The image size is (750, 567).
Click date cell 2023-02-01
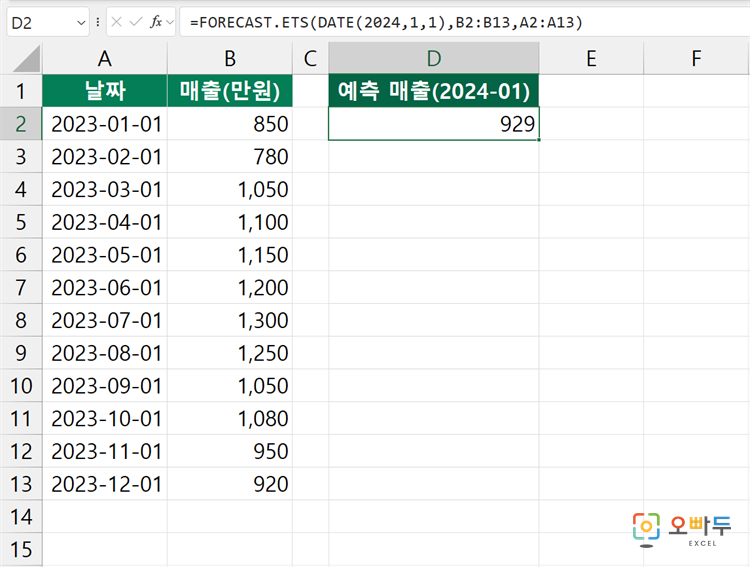pos(105,156)
